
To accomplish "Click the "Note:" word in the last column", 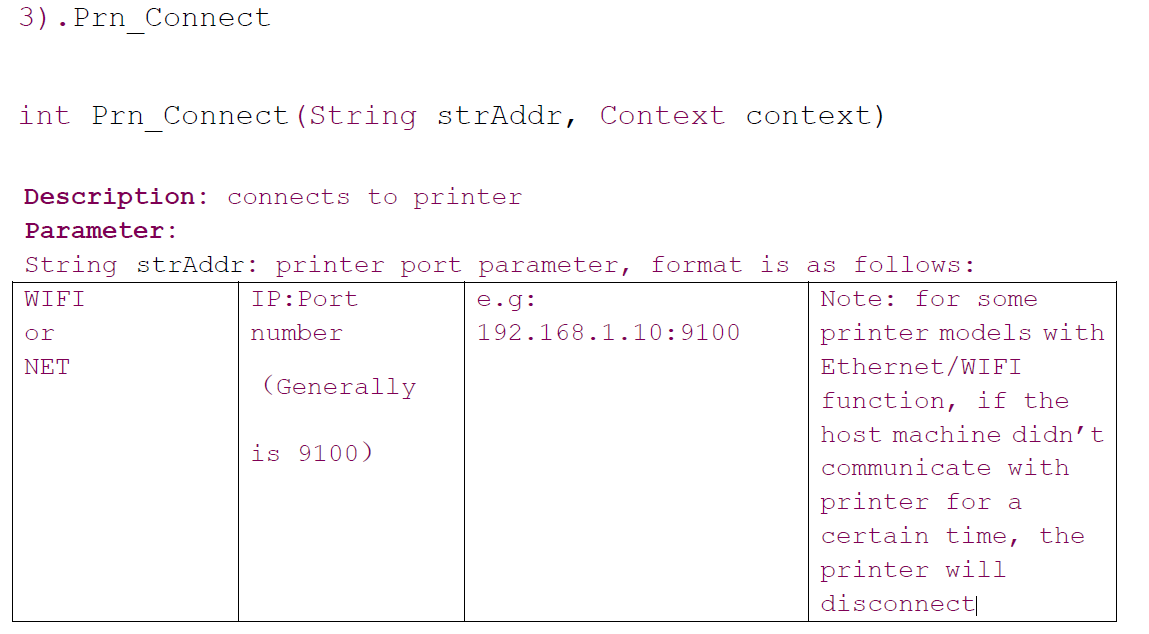I will click(x=858, y=299).
